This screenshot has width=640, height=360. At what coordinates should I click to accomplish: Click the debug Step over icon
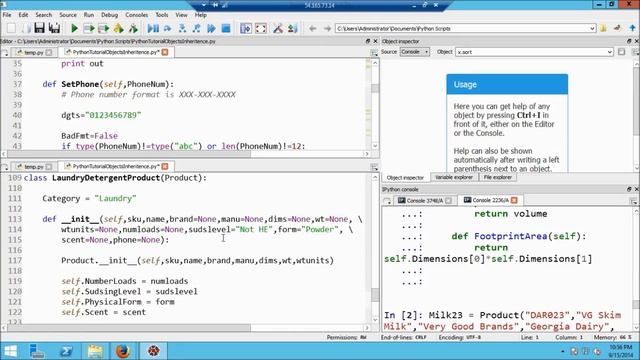point(167,28)
